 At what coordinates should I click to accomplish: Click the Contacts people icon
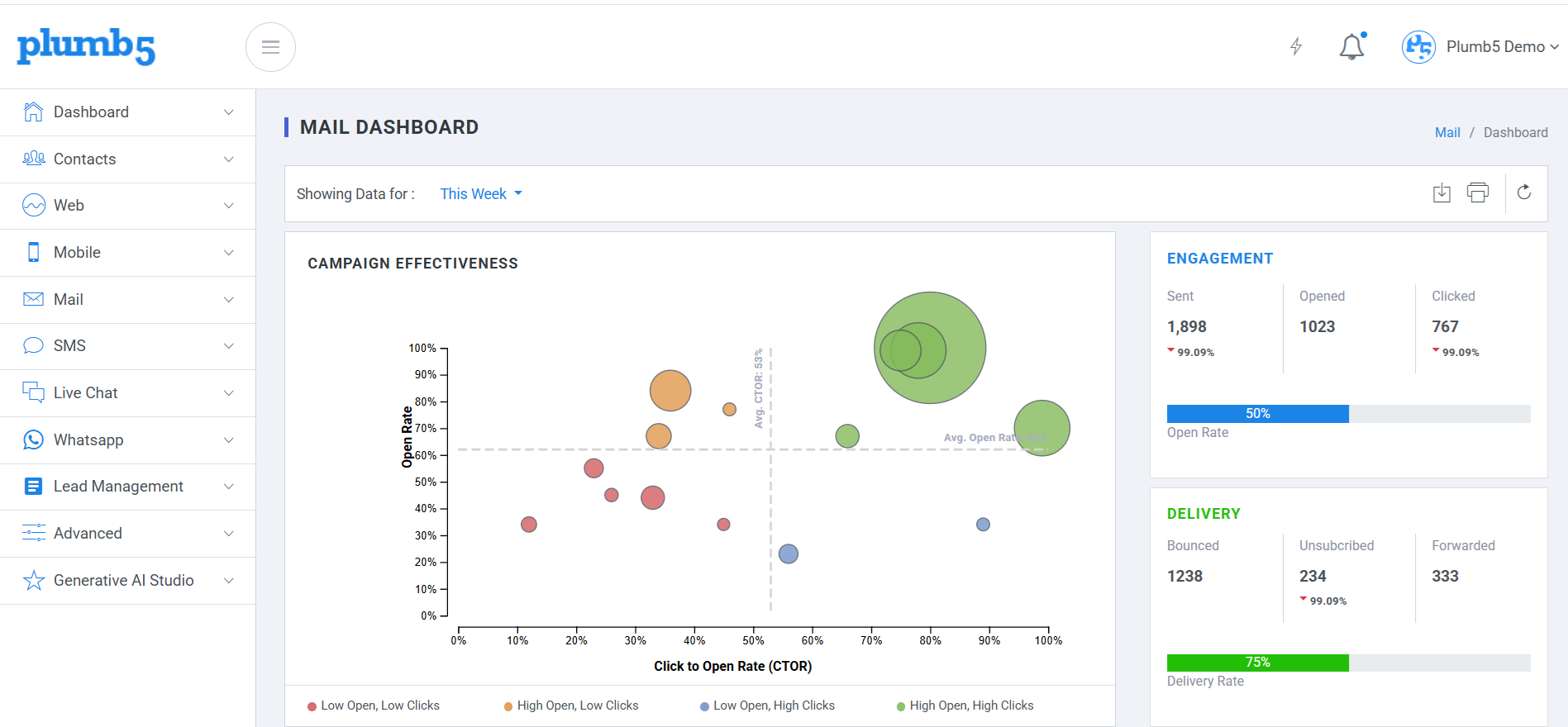pos(33,159)
